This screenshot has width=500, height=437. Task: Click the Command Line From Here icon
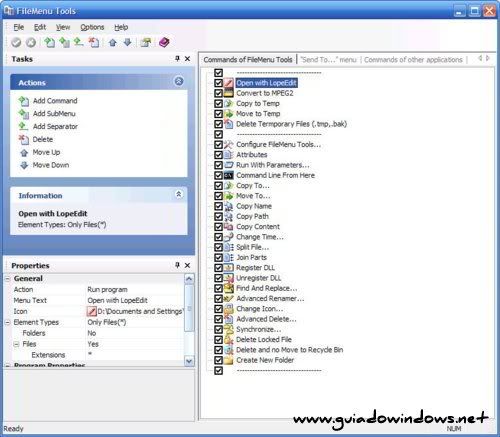[x=229, y=175]
